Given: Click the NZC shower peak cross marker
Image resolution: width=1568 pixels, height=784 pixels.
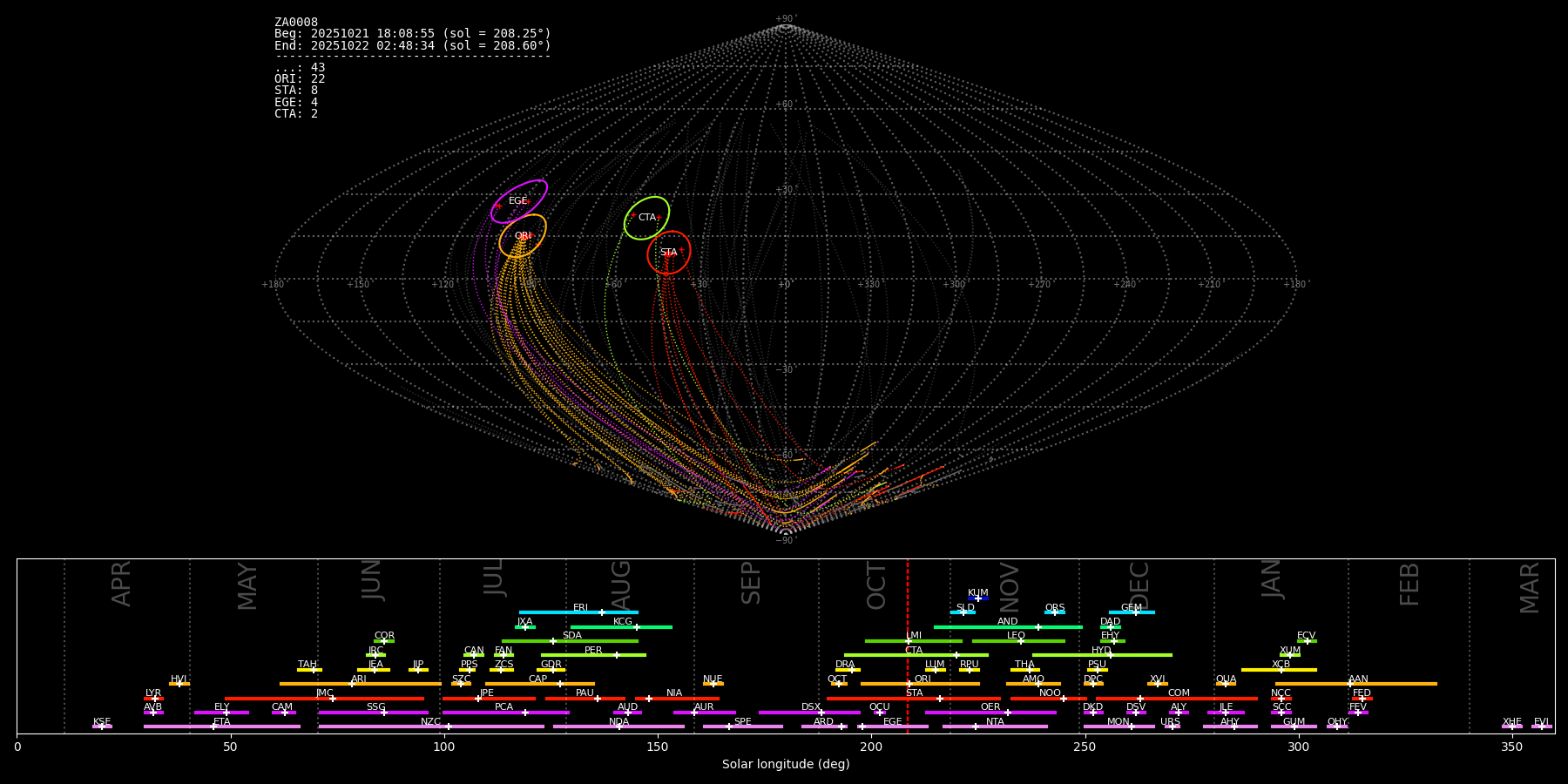Looking at the screenshot, I should click(x=449, y=727).
